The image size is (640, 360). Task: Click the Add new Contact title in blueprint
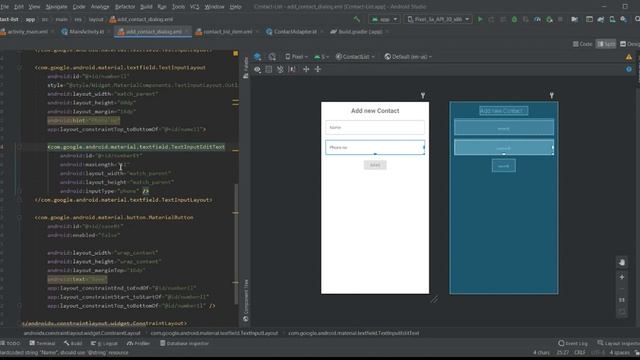pyautogui.click(x=504, y=111)
